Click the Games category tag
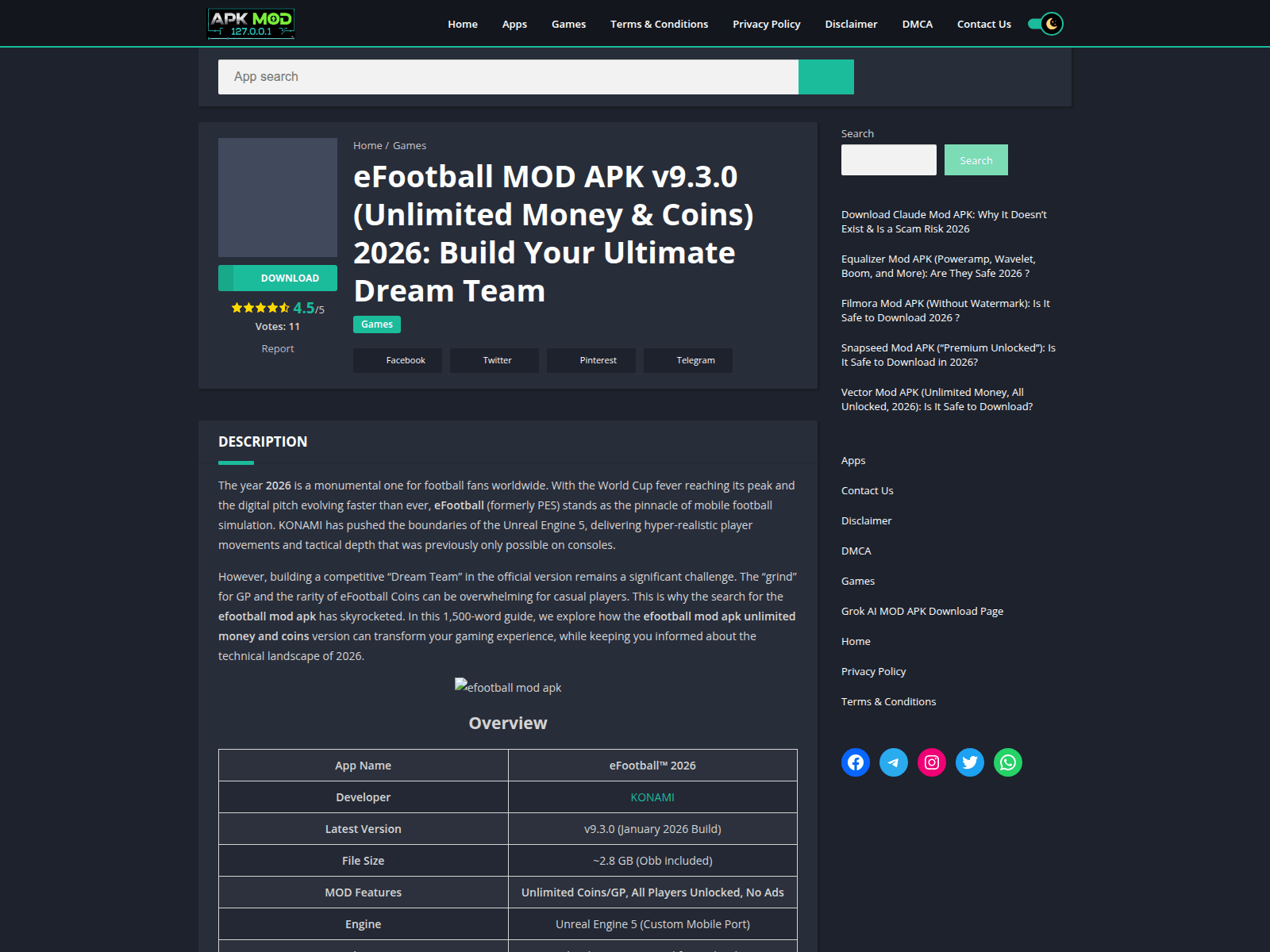This screenshot has height=952, width=1270. (377, 324)
